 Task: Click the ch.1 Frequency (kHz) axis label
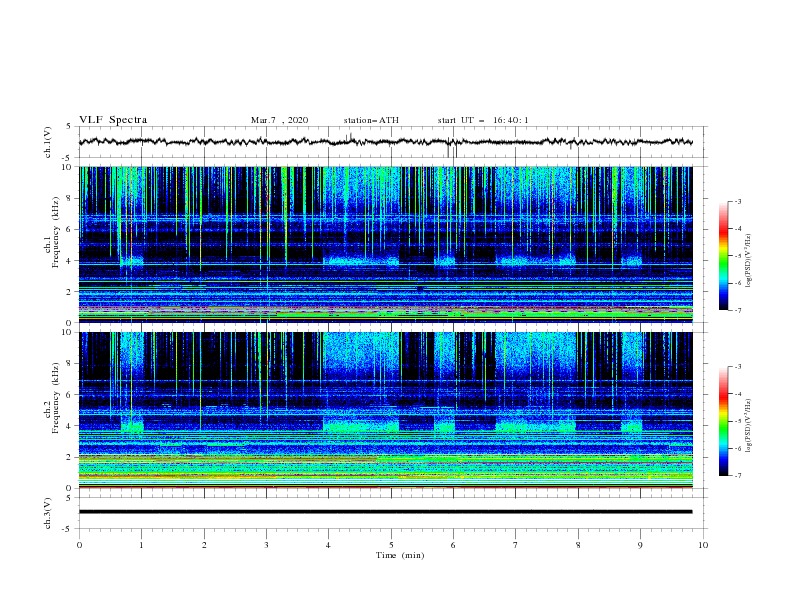click(52, 233)
